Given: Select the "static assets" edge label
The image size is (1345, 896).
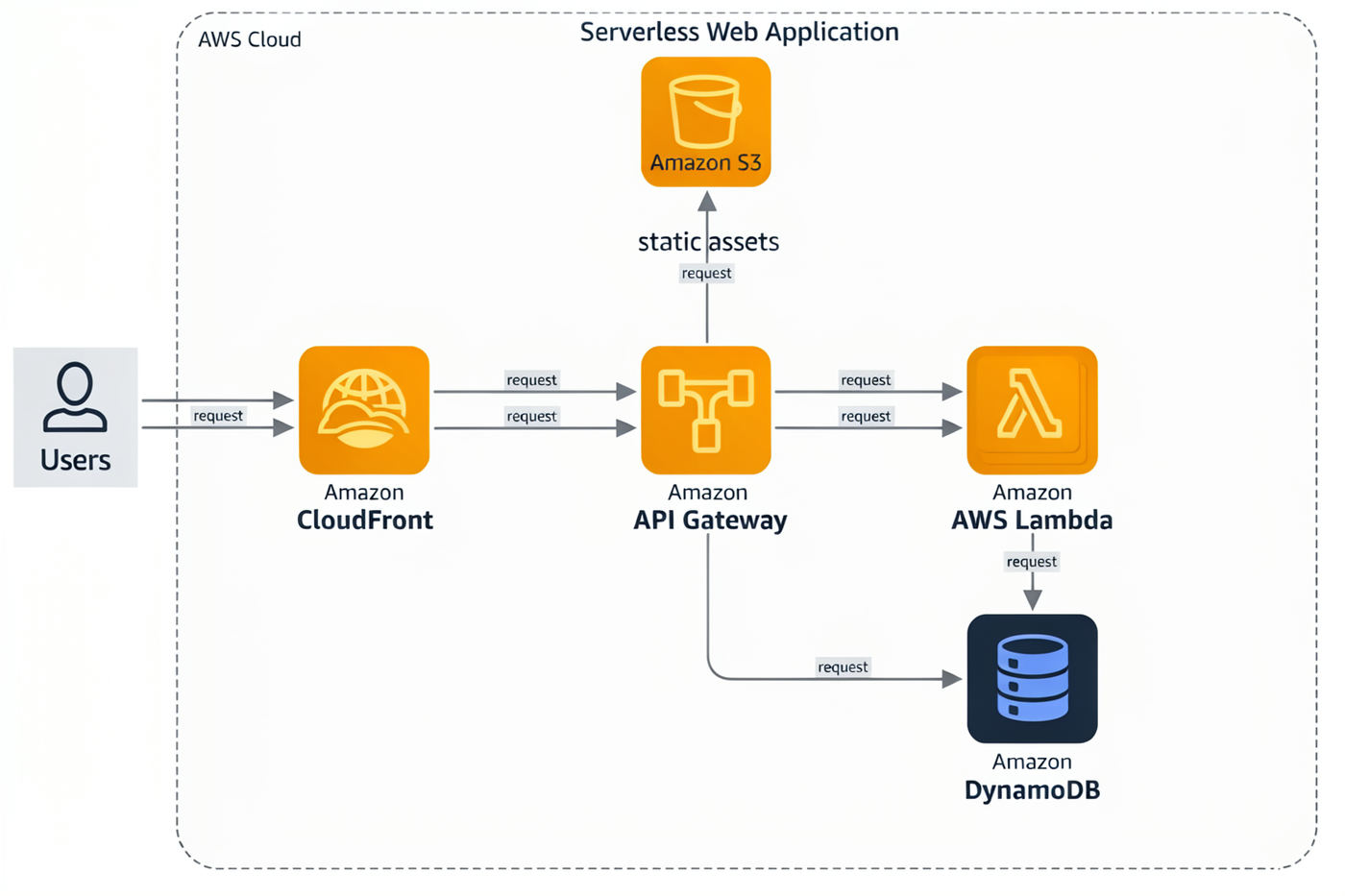Looking at the screenshot, I should [709, 241].
